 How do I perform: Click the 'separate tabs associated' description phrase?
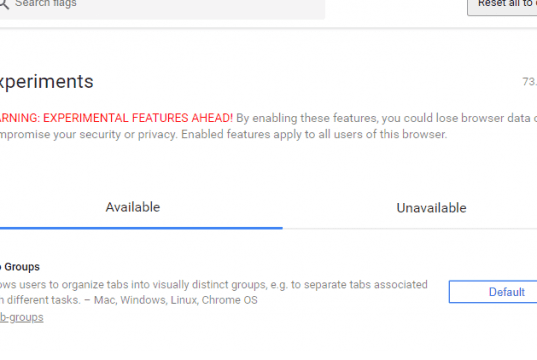[x=359, y=285]
